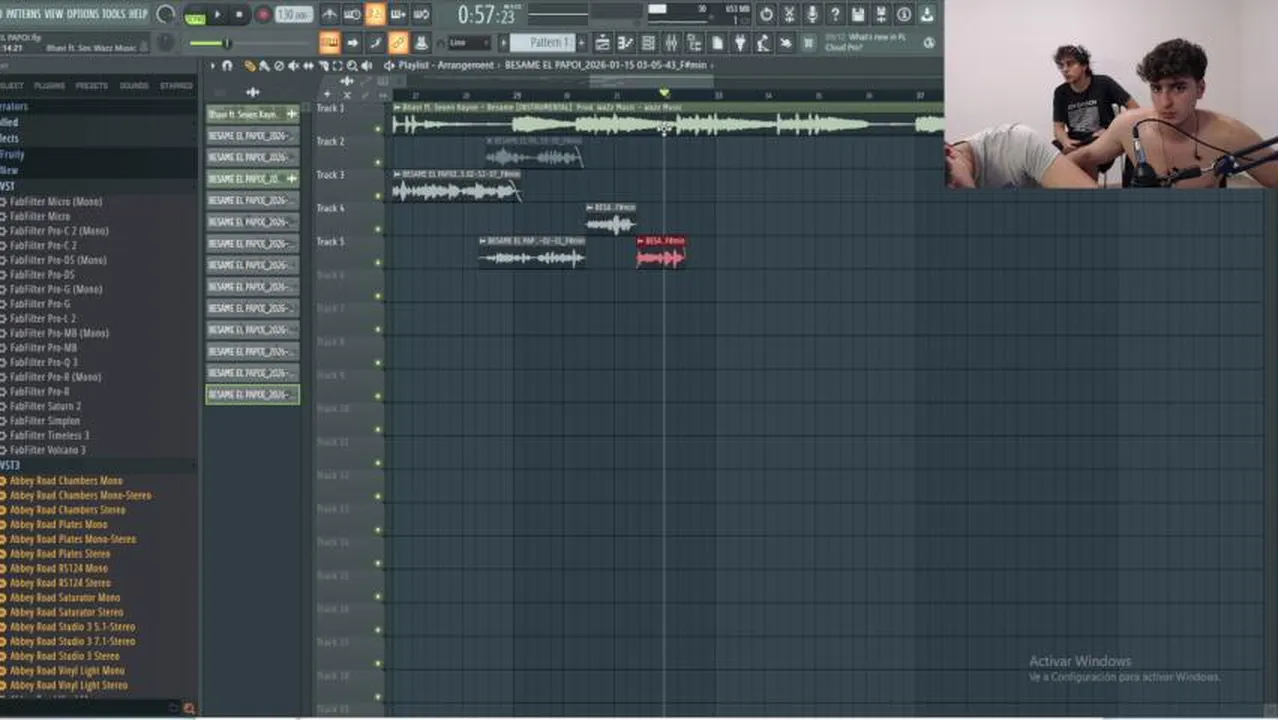The height and width of the screenshot is (720, 1278).
Task: Open the PATTERNS menu
Action: pos(23,13)
